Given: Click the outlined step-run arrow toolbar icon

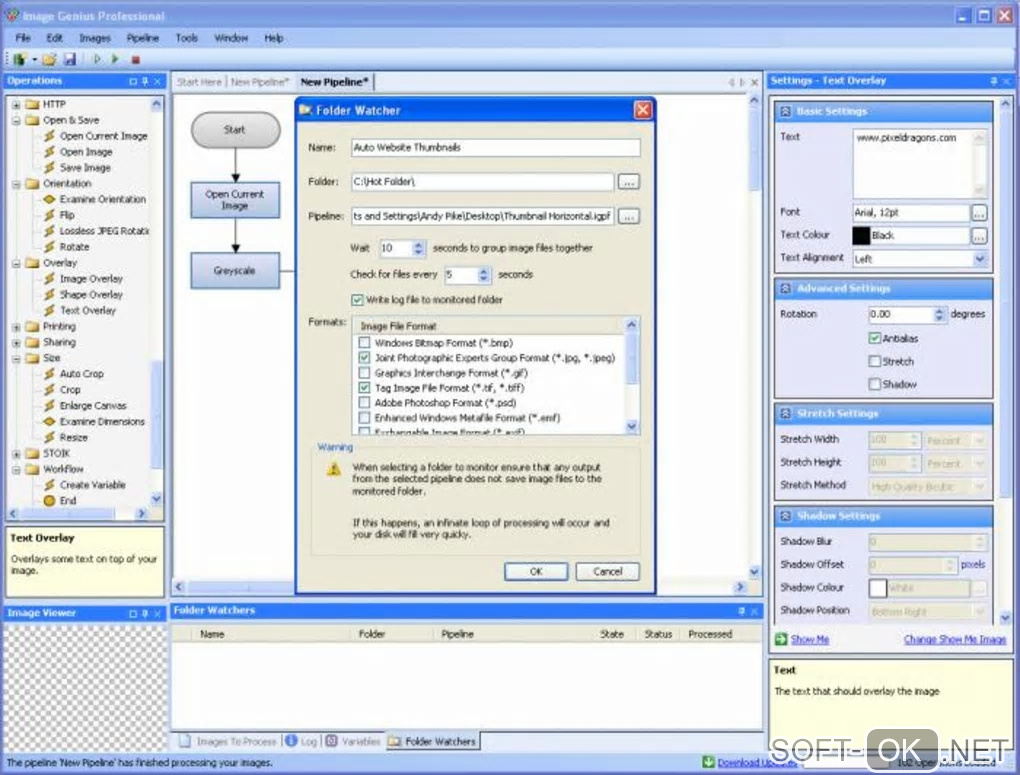Looking at the screenshot, I should pyautogui.click(x=97, y=59).
